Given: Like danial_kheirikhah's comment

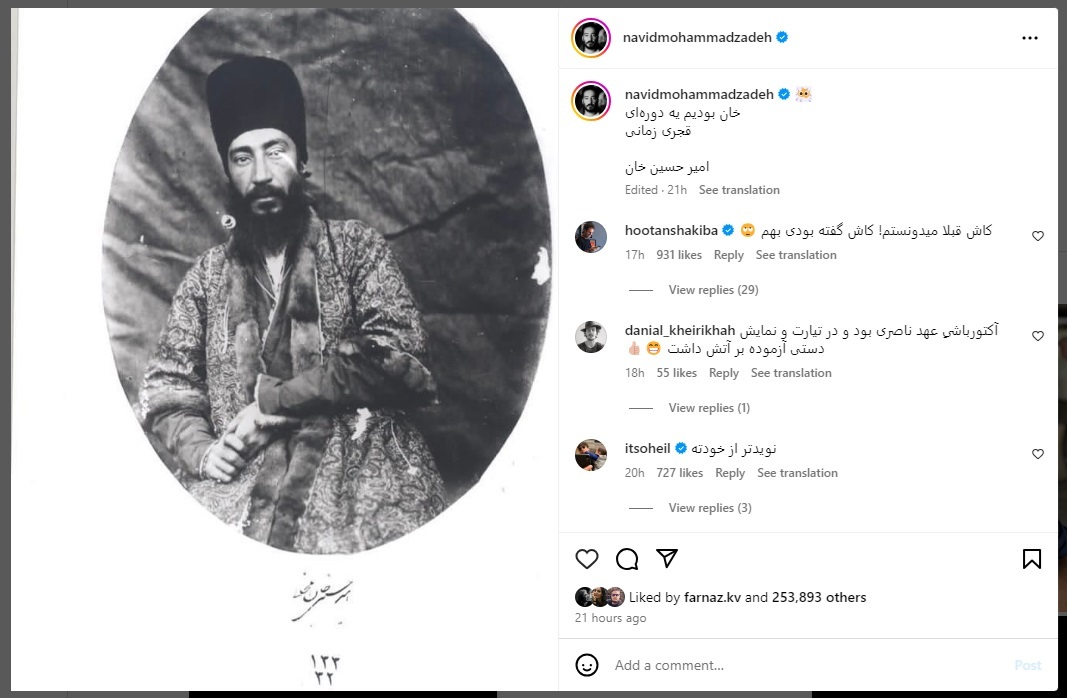Looking at the screenshot, I should click(x=1038, y=336).
